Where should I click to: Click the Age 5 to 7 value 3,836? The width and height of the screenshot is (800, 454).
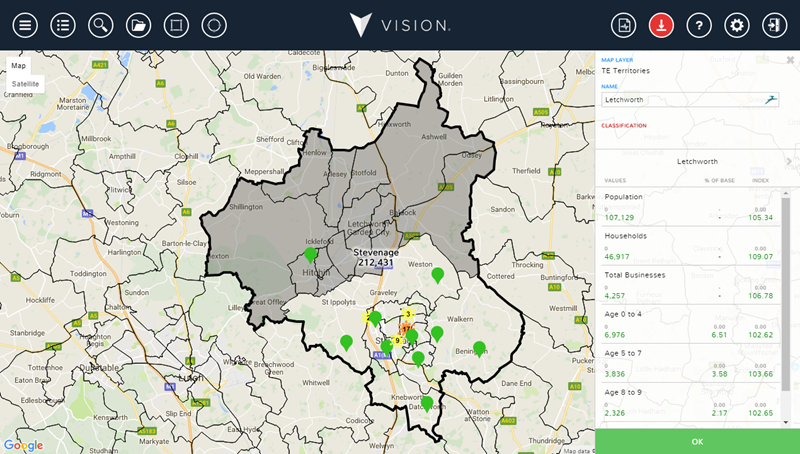click(614, 374)
